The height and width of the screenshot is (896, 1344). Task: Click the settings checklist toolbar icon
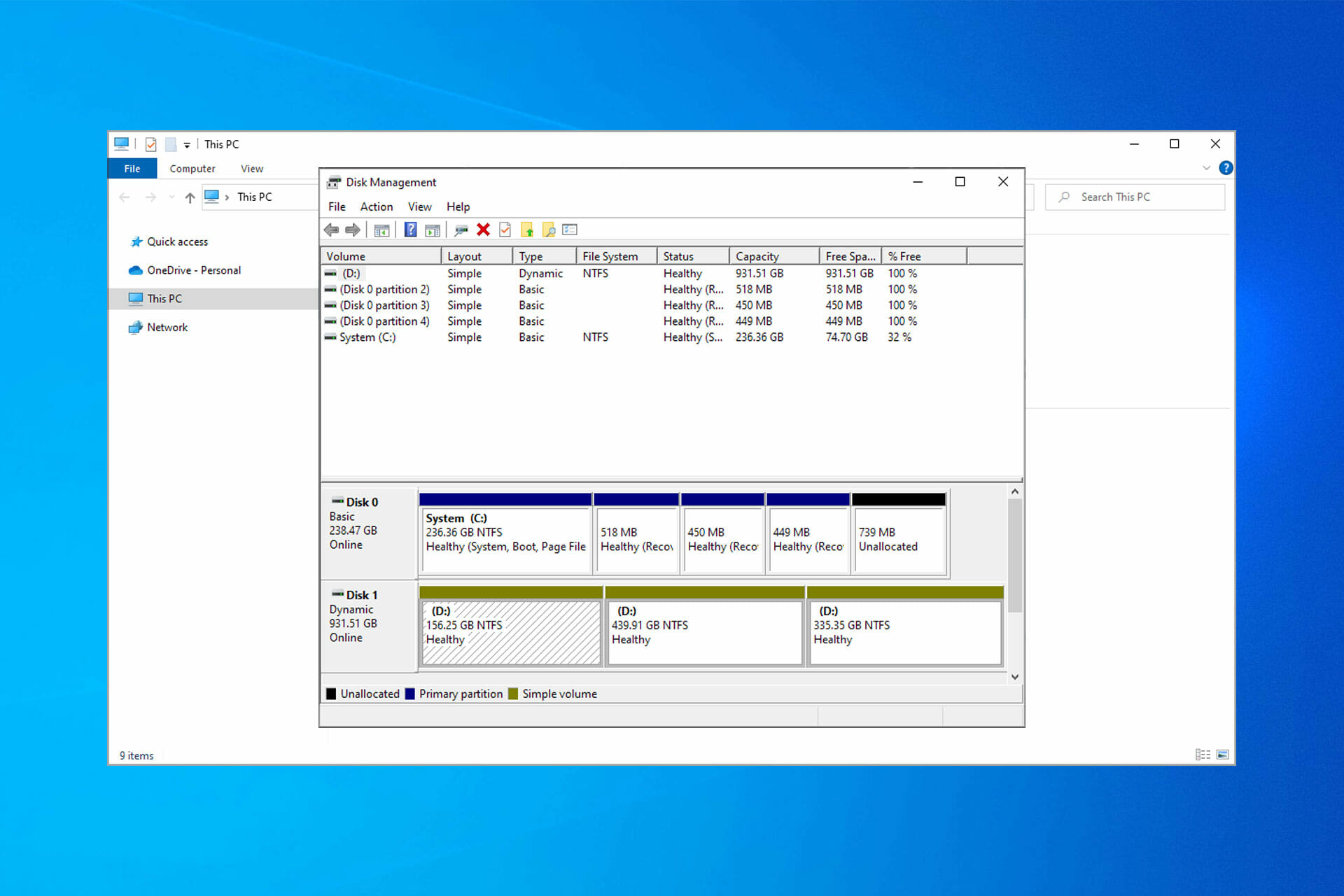[570, 230]
